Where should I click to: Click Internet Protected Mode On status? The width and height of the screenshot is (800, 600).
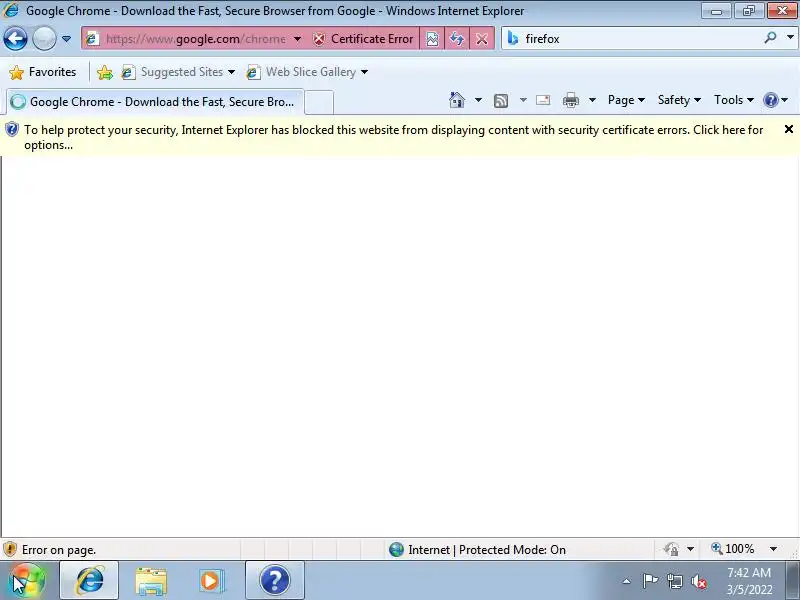487,549
